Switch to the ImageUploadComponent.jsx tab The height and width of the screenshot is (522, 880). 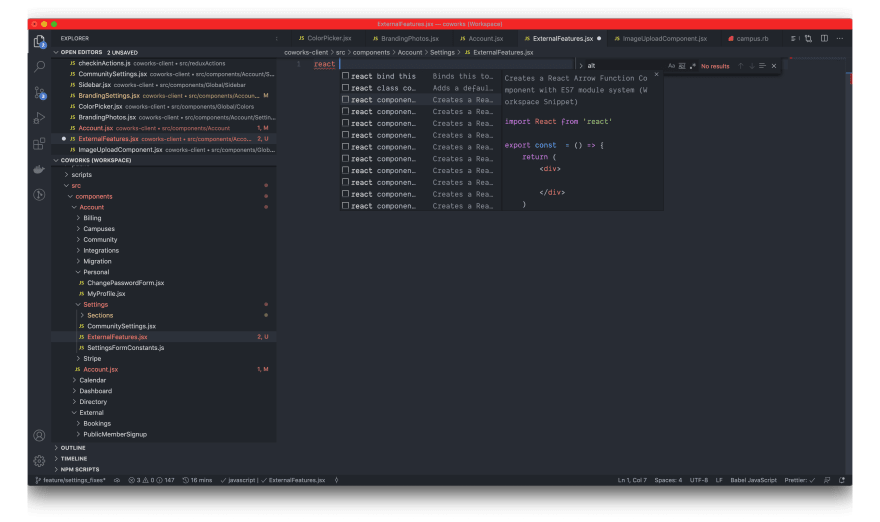pos(661,38)
